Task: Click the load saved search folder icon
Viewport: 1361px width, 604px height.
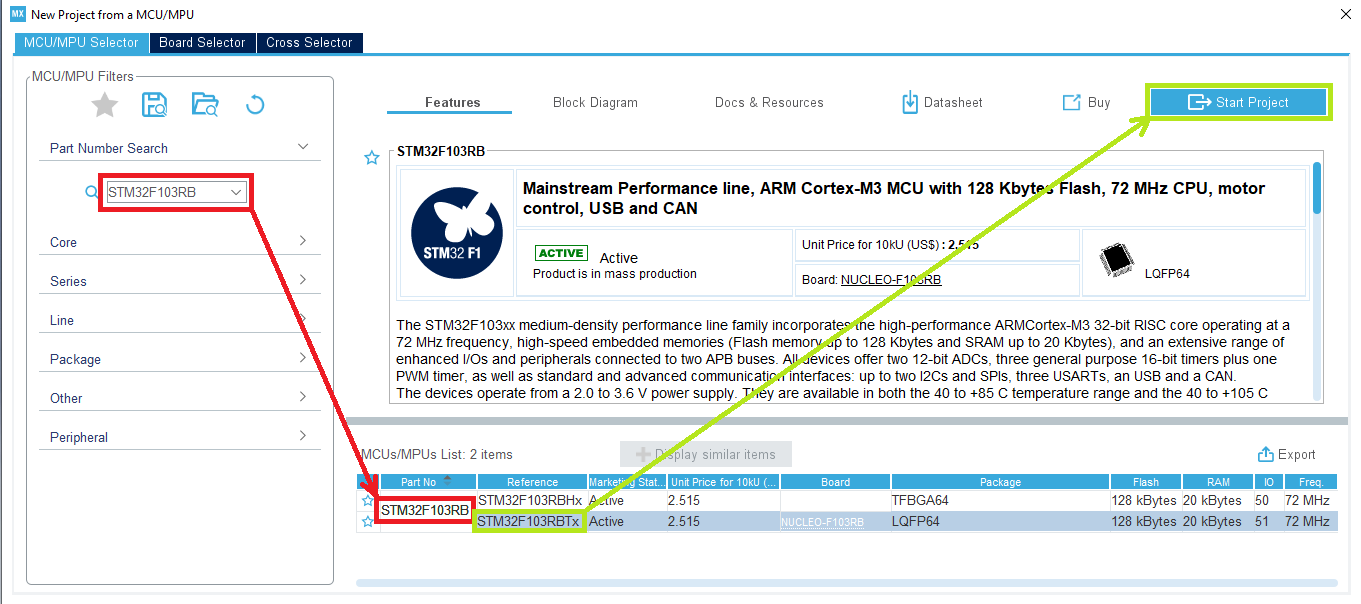Action: [x=204, y=104]
